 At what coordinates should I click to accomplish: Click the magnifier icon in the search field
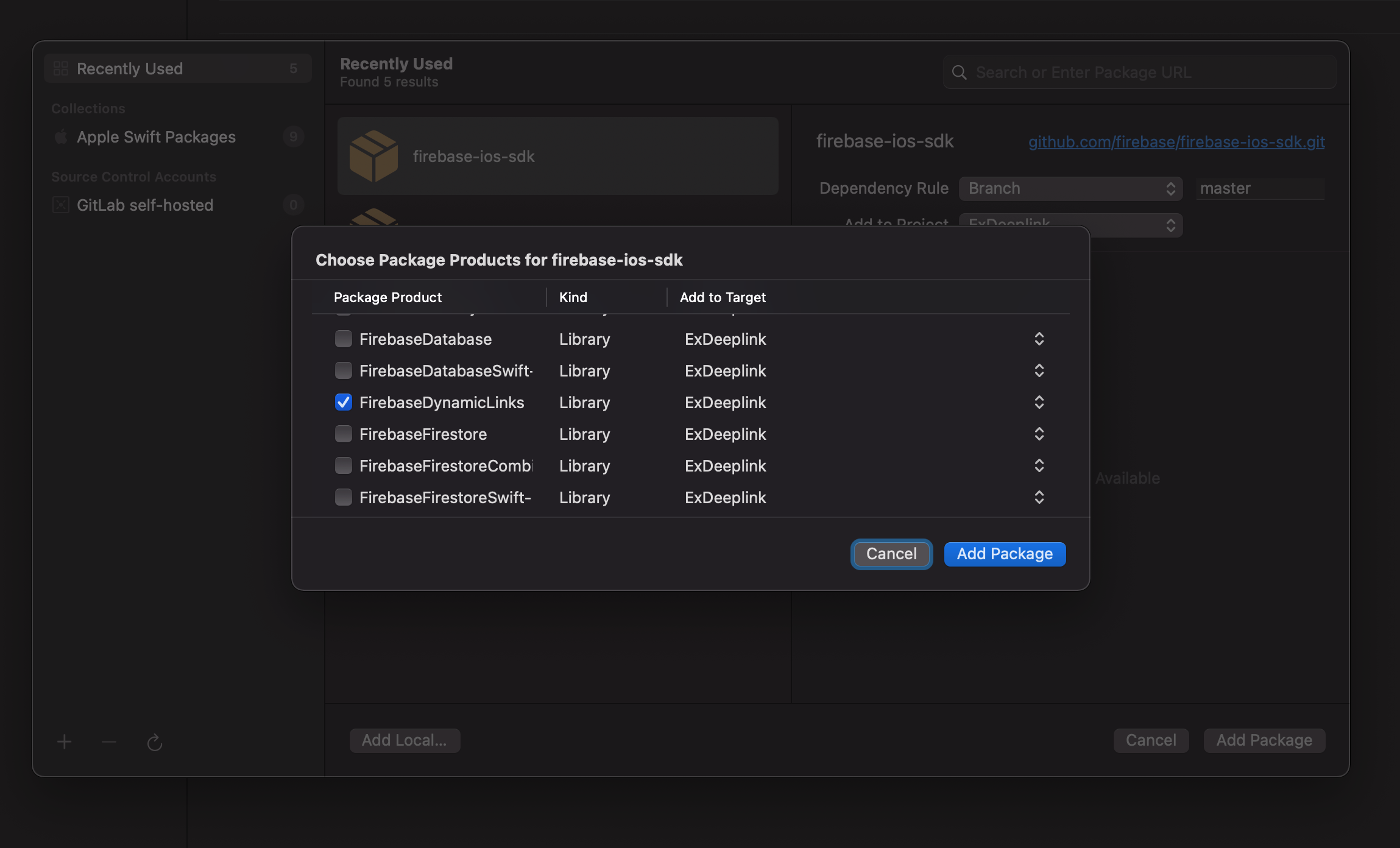pos(959,72)
